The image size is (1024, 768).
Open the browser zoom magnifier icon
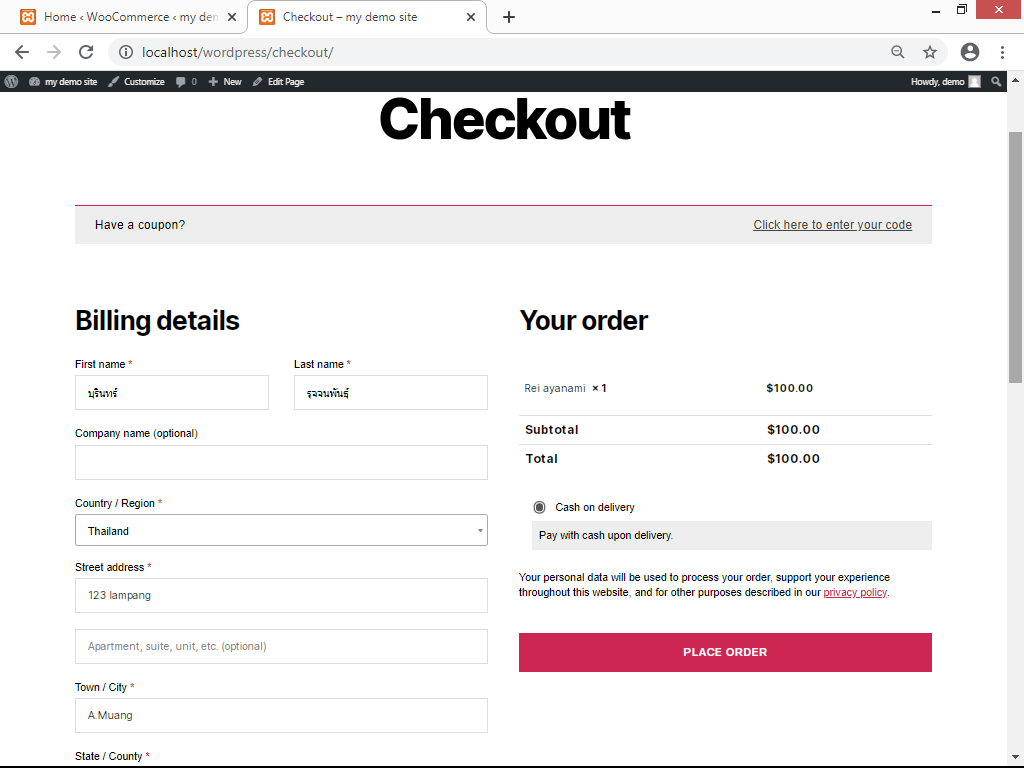click(898, 52)
